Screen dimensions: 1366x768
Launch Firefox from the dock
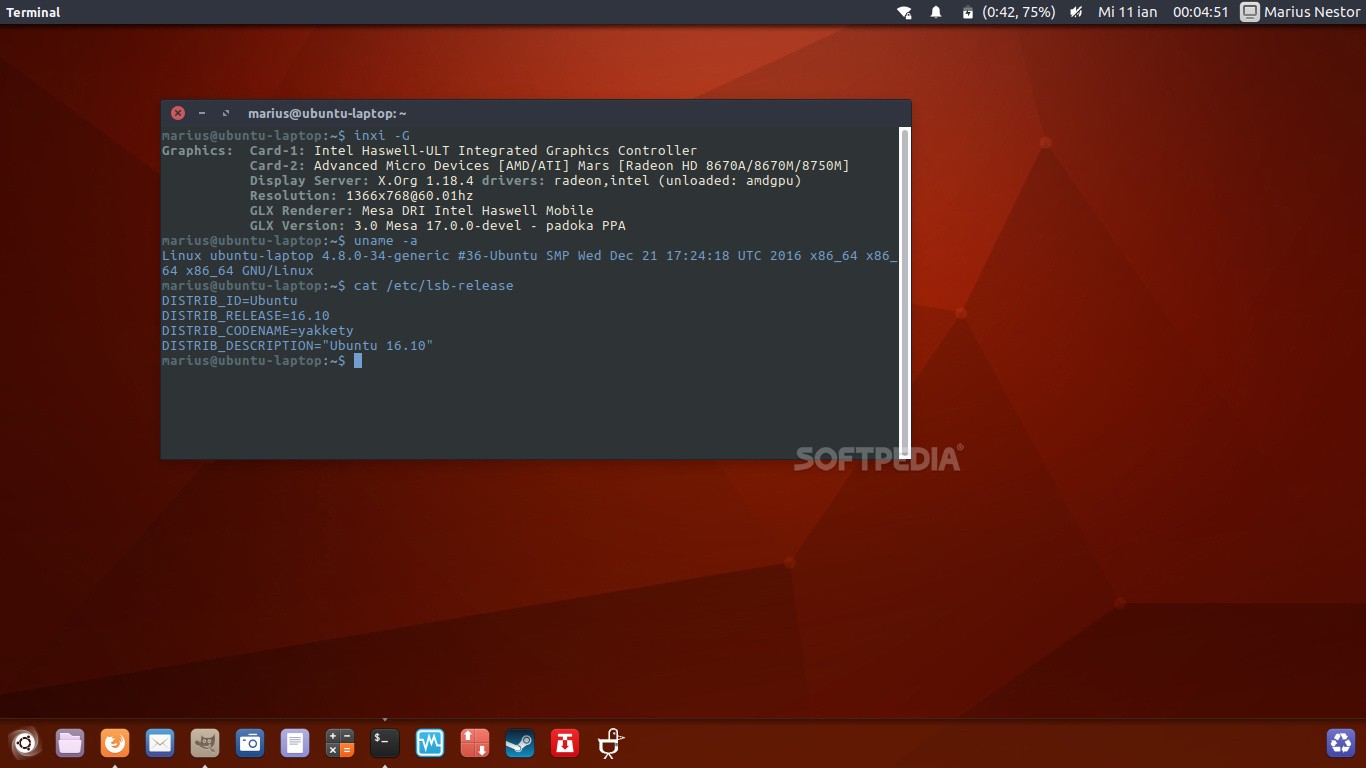(114, 743)
